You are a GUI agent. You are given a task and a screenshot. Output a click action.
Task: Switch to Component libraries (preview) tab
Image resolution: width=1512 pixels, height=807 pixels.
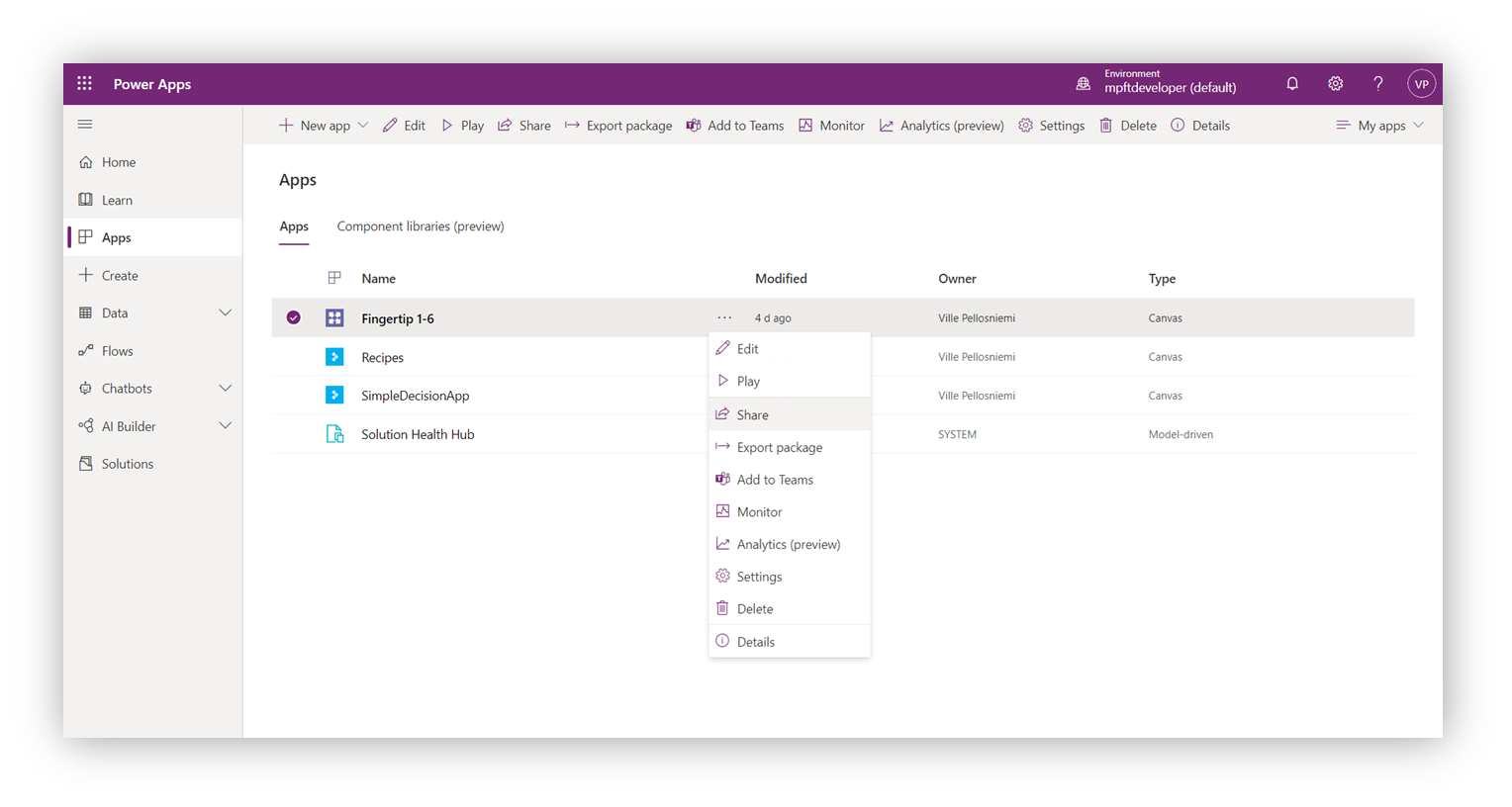point(421,226)
